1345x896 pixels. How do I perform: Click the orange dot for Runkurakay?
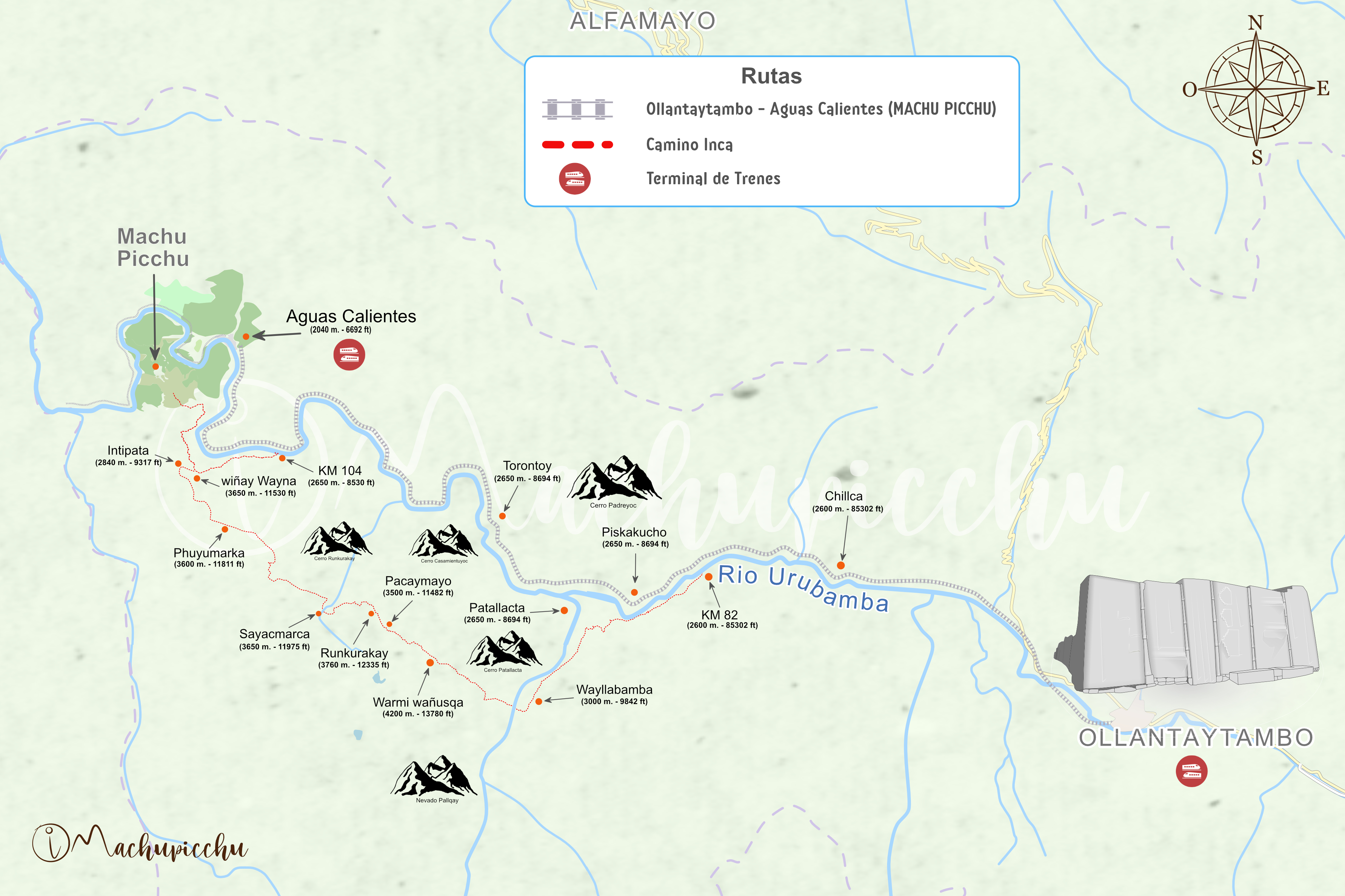tap(371, 613)
